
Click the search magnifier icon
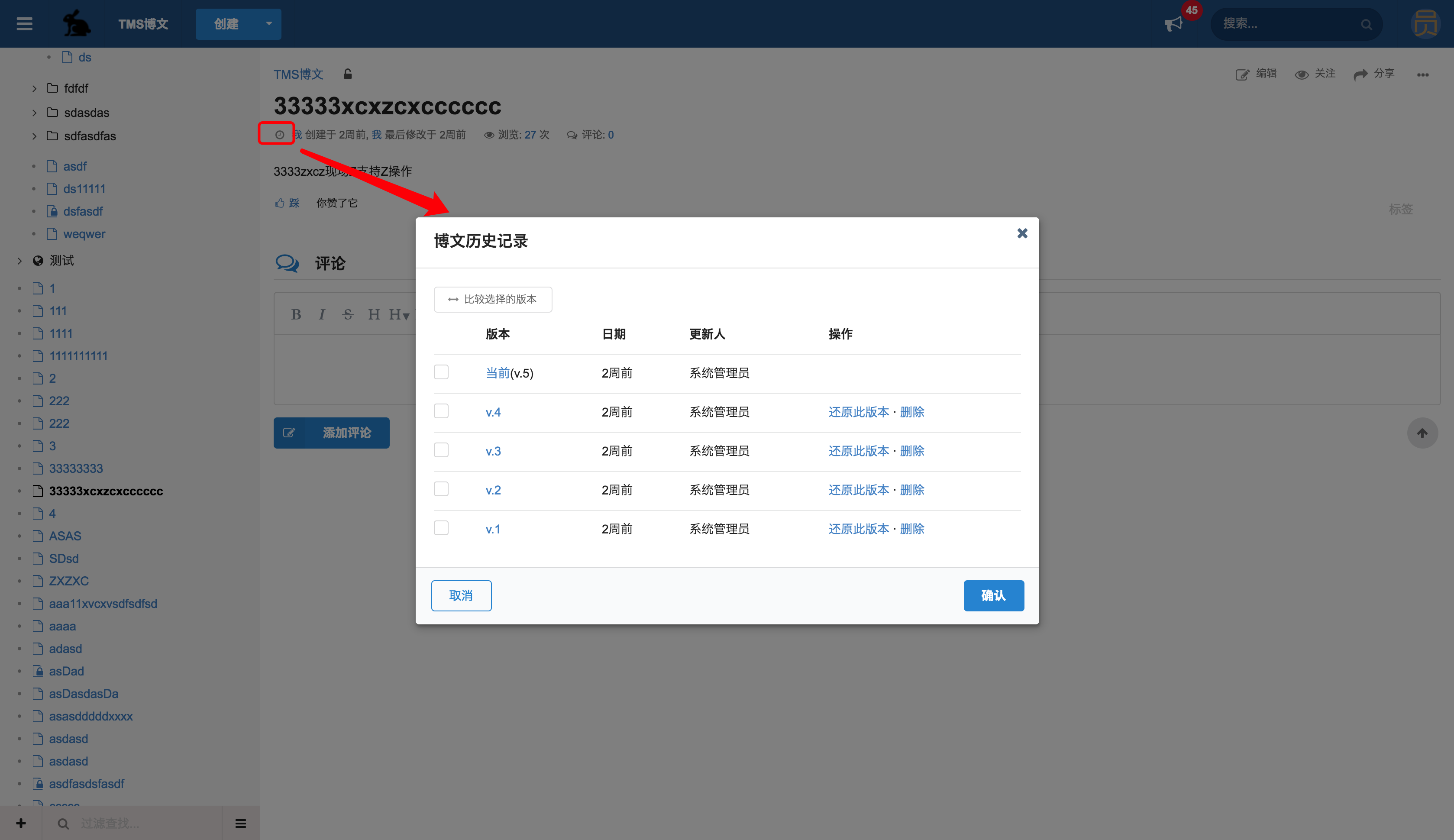coord(1367,24)
